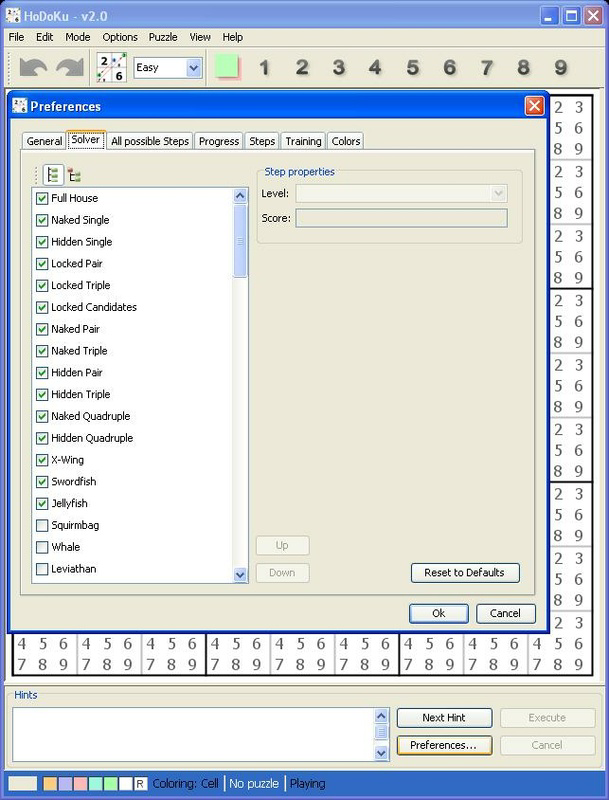Viewport: 609px width, 800px height.
Task: Select digit 3 in the toolbar
Action: (x=339, y=67)
